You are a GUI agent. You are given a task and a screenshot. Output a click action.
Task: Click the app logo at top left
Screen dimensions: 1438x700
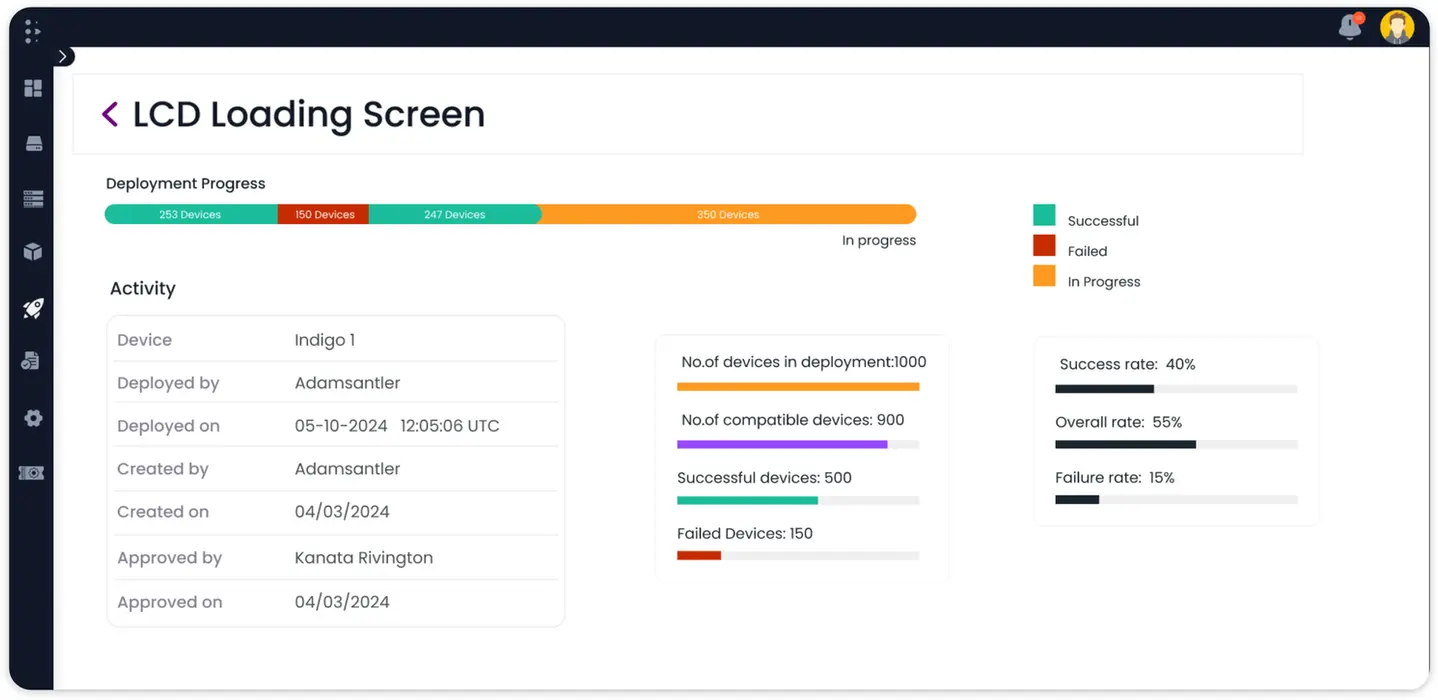[x=32, y=31]
